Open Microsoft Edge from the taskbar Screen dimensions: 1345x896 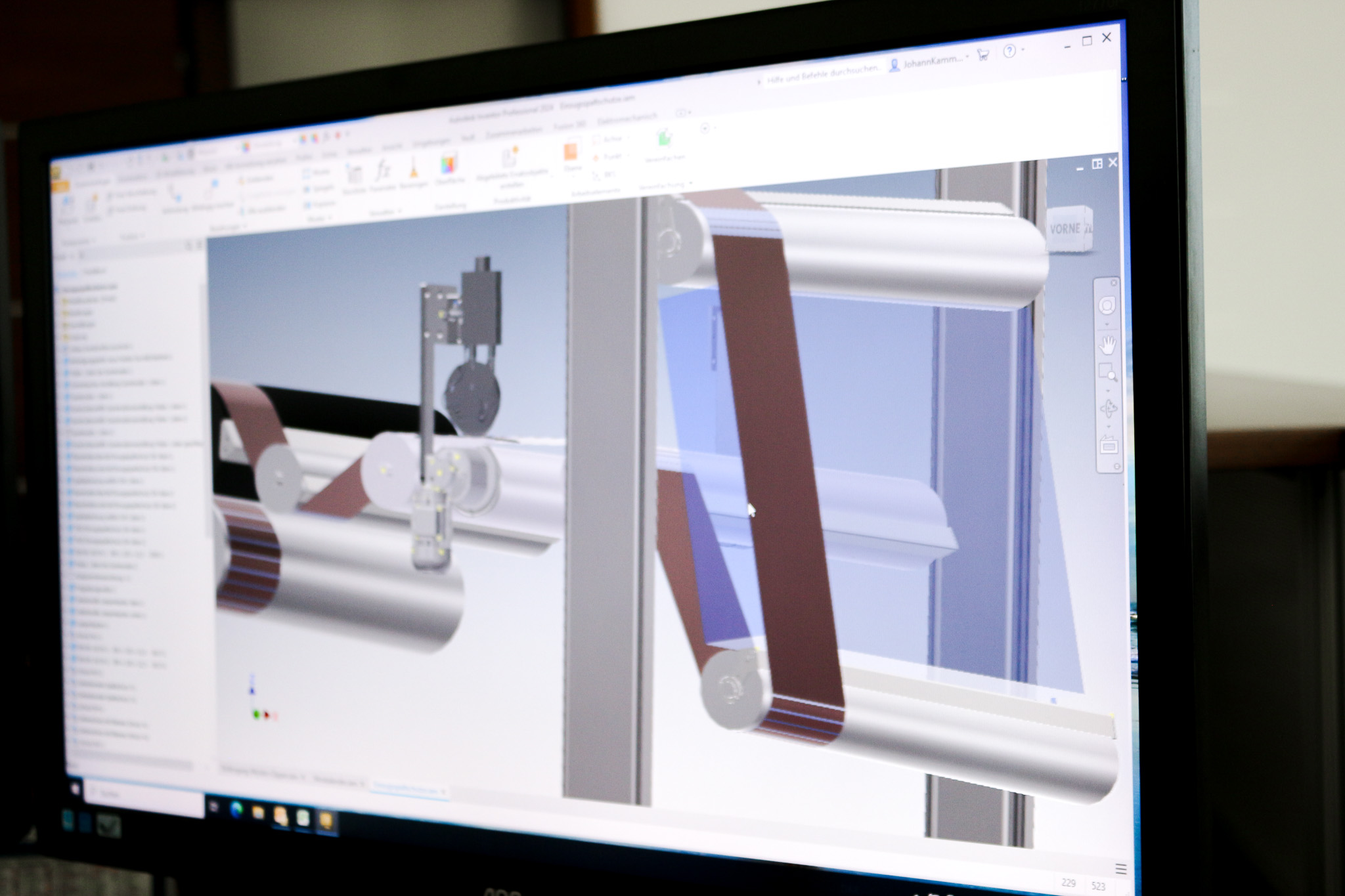pos(236,811)
